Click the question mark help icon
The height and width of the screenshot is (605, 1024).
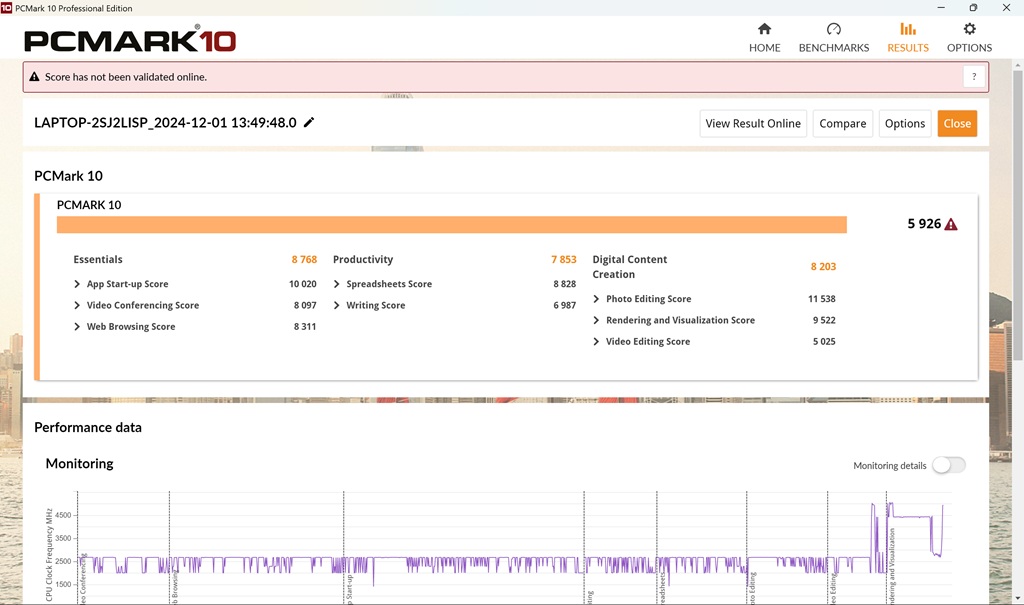974,76
